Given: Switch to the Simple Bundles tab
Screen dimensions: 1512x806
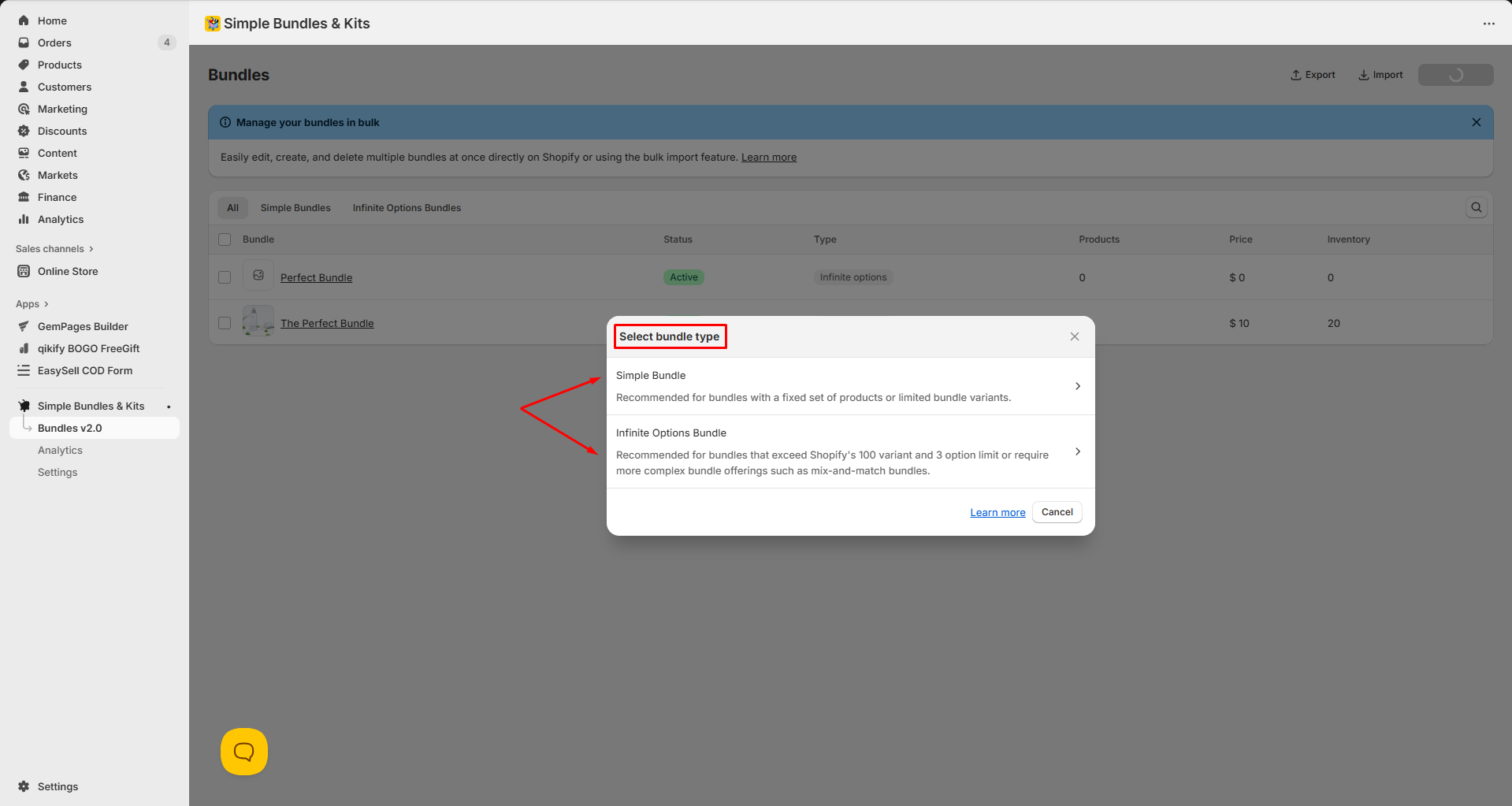Looking at the screenshot, I should tap(295, 208).
